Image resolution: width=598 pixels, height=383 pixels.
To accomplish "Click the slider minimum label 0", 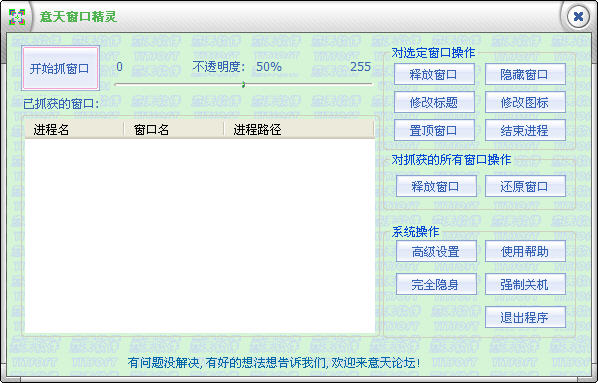I will [x=119, y=67].
